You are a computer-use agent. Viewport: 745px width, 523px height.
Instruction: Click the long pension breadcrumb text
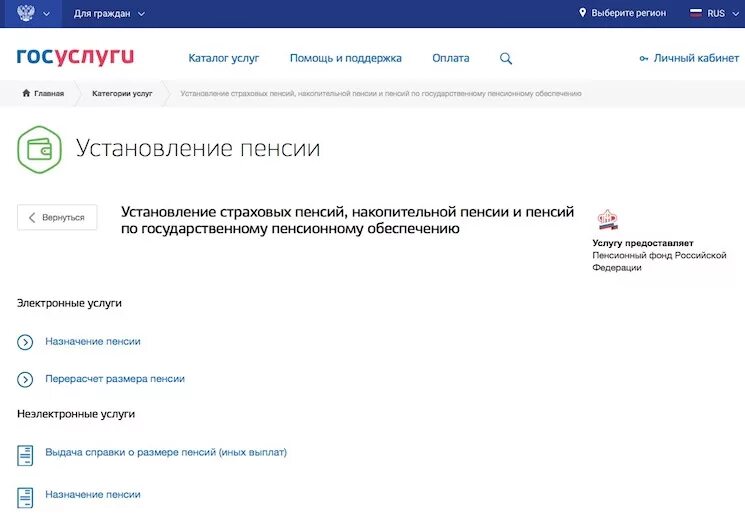(x=381, y=94)
